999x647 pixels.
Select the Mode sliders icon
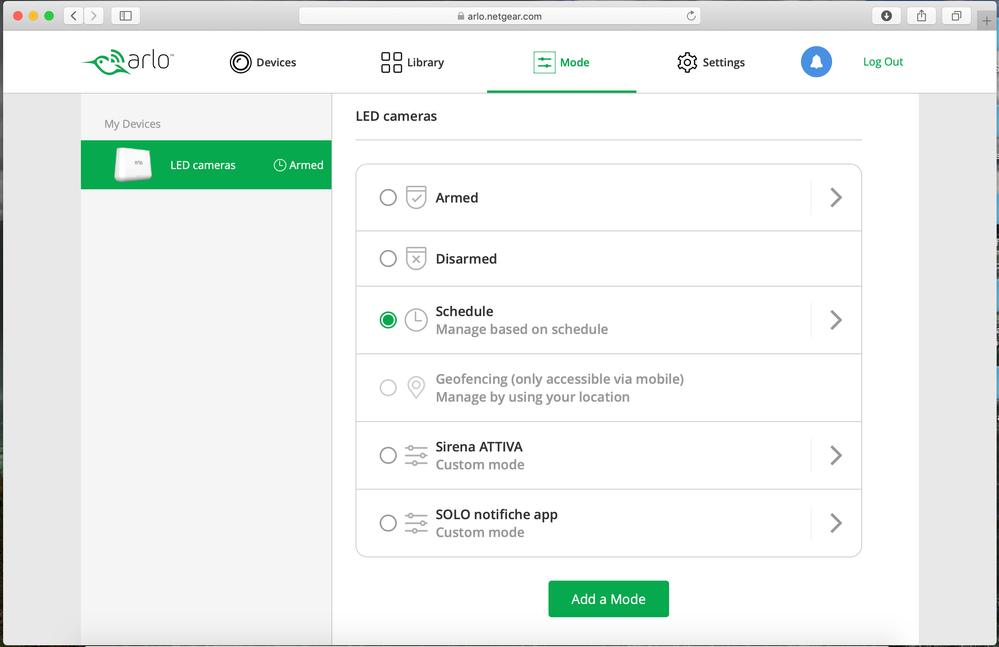pos(544,62)
